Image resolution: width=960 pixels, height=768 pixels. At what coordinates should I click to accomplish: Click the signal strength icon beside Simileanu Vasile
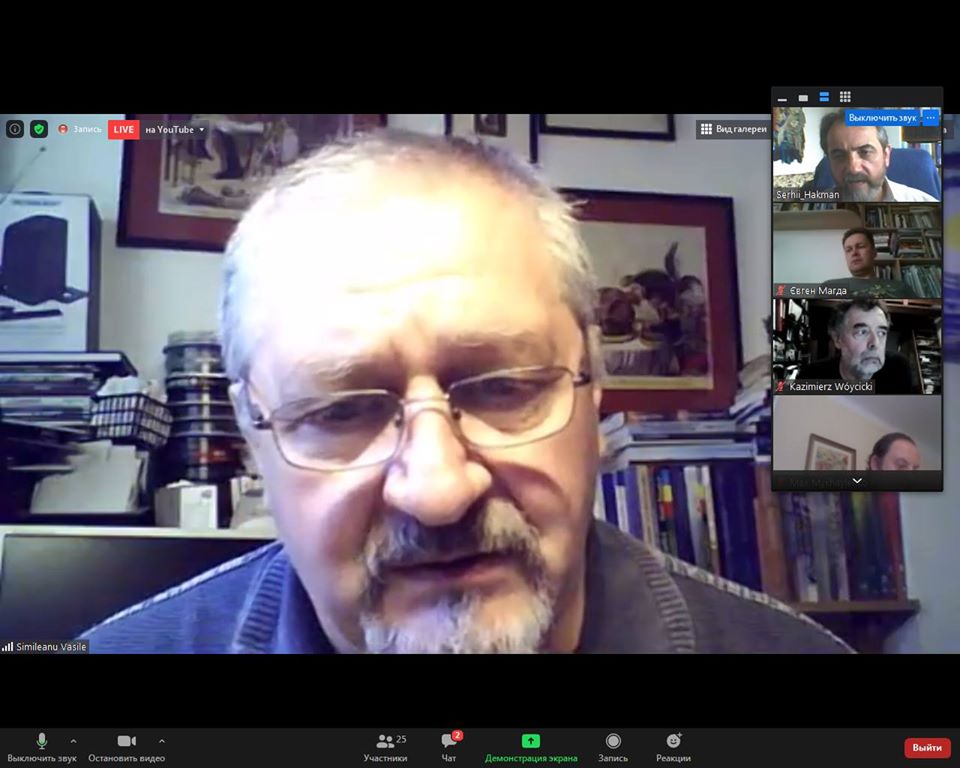[x=7, y=647]
